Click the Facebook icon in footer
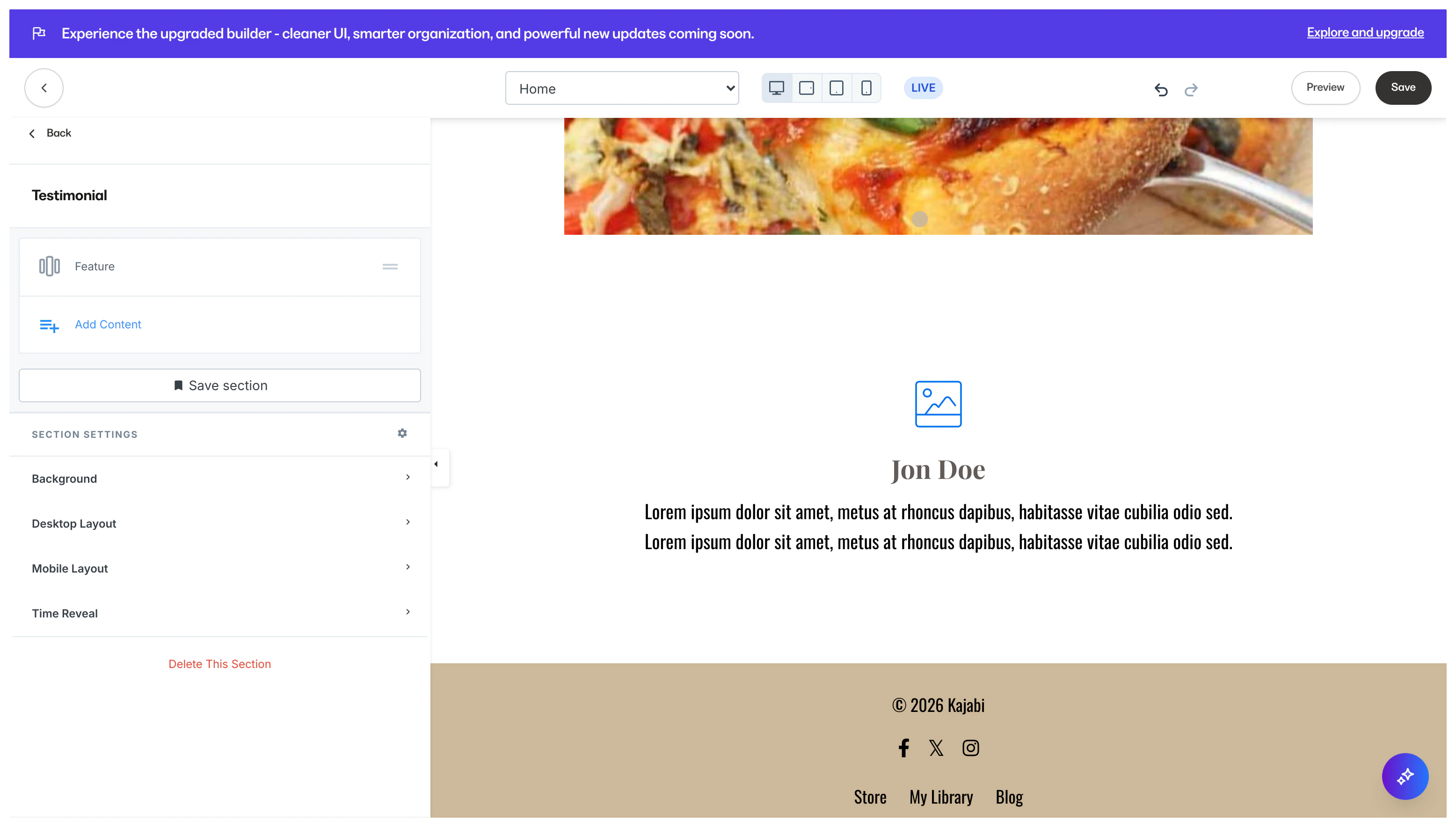The height and width of the screenshot is (827, 1456). [903, 747]
